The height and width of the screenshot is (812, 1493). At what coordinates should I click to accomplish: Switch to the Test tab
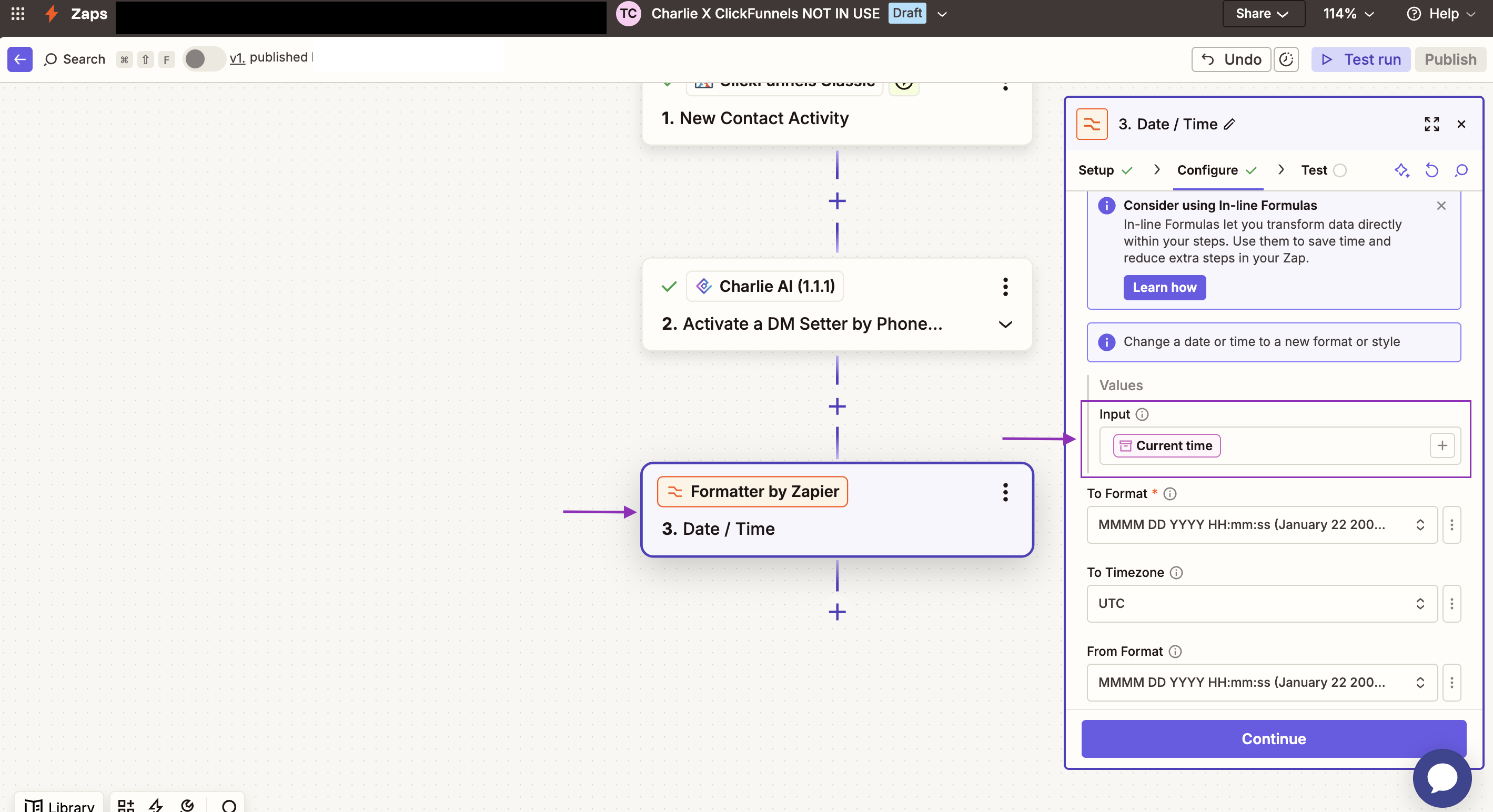point(1323,170)
